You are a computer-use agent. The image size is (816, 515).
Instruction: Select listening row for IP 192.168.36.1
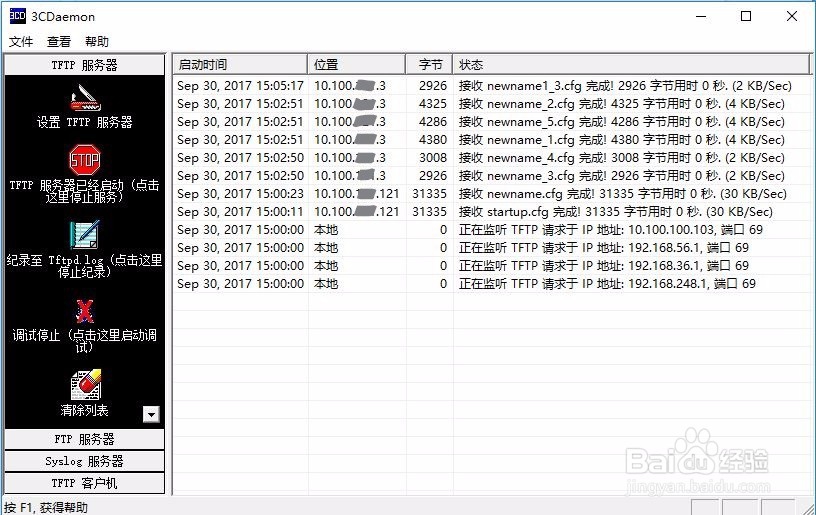tap(492, 266)
